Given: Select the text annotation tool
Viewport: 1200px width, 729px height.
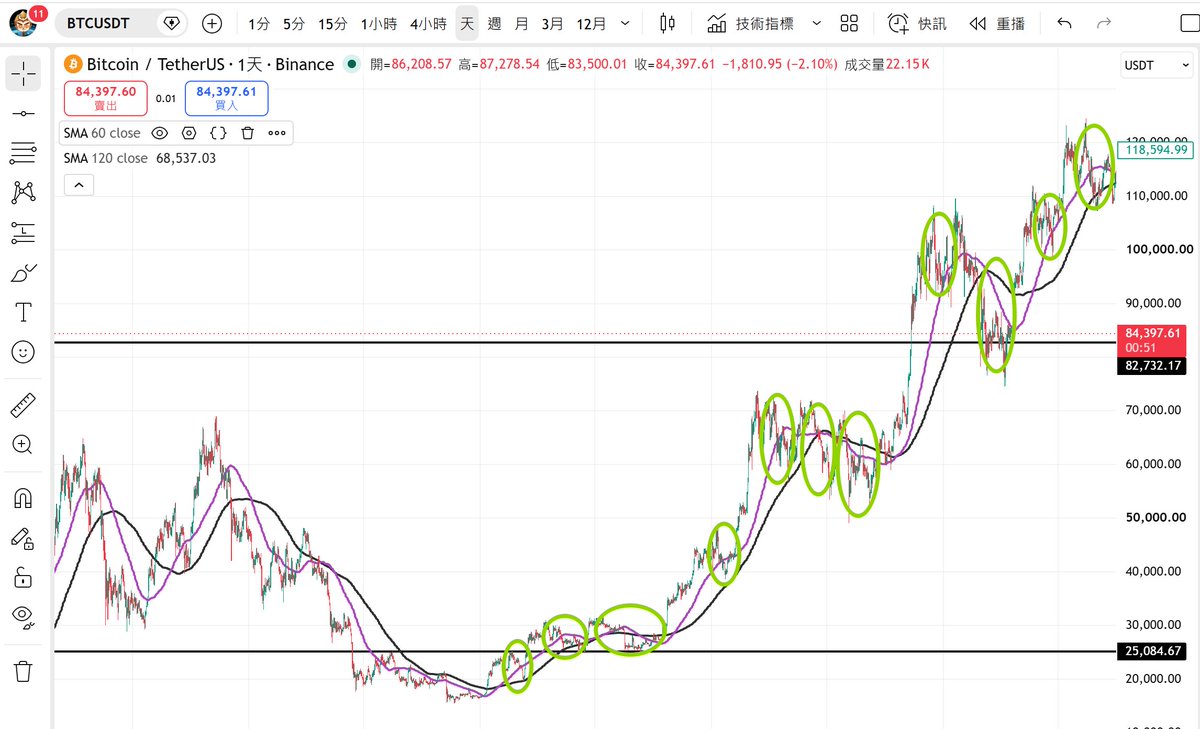Looking at the screenshot, I should [x=23, y=312].
